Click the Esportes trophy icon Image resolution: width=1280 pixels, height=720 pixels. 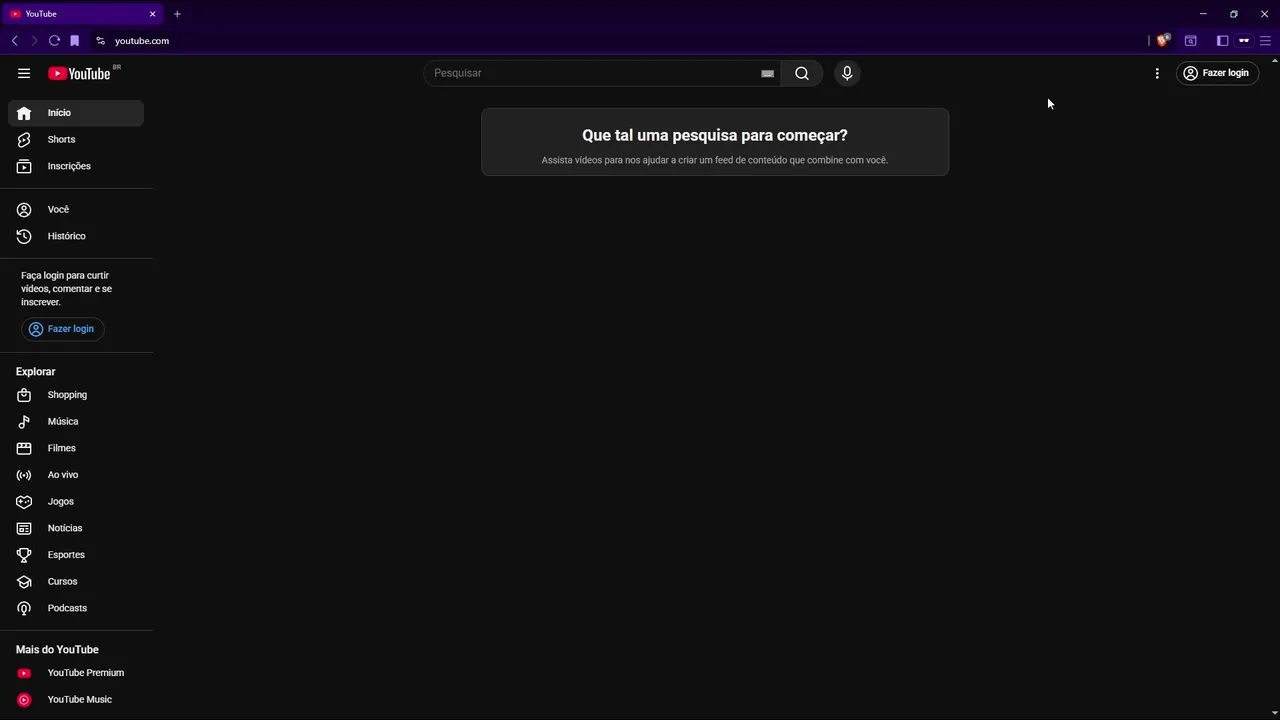[24, 555]
